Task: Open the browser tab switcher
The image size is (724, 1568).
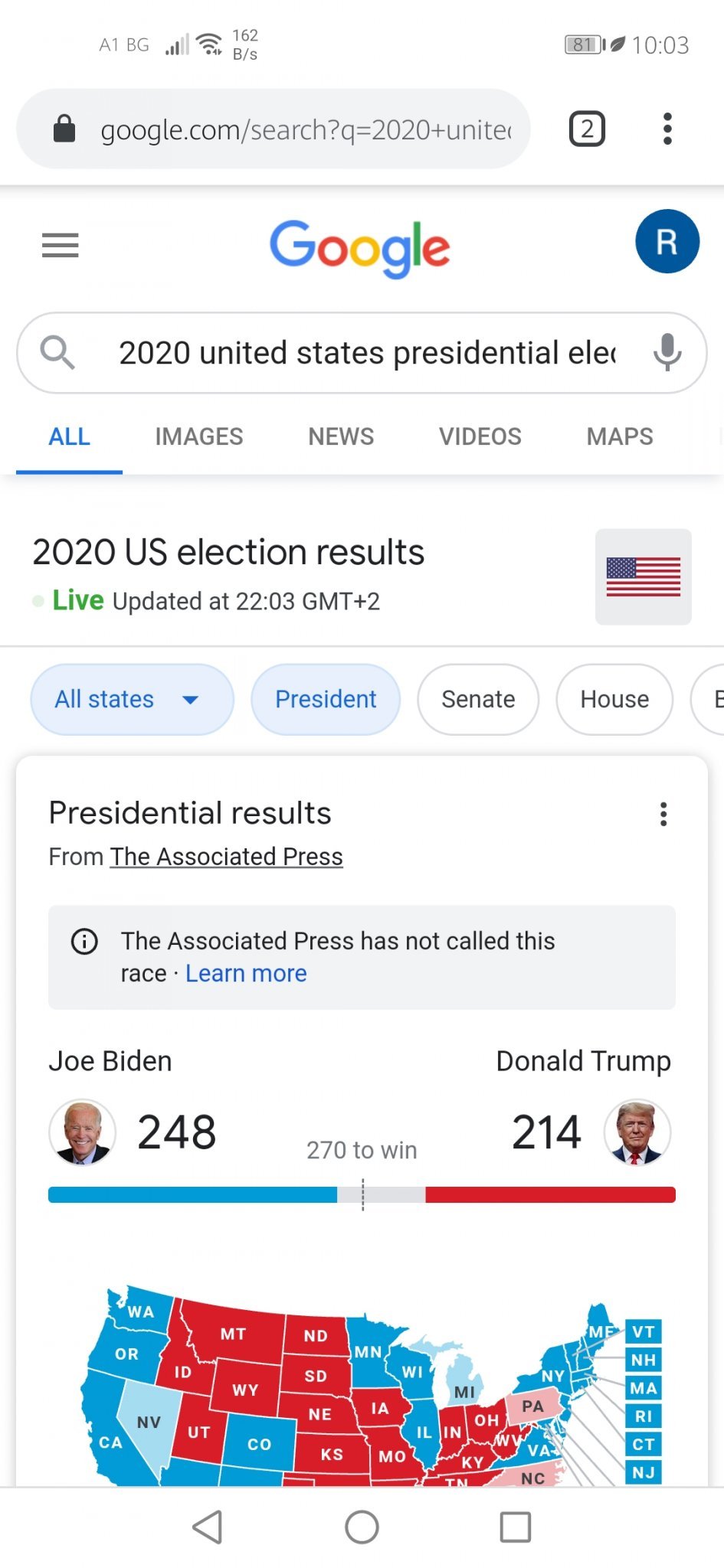Action: tap(587, 129)
